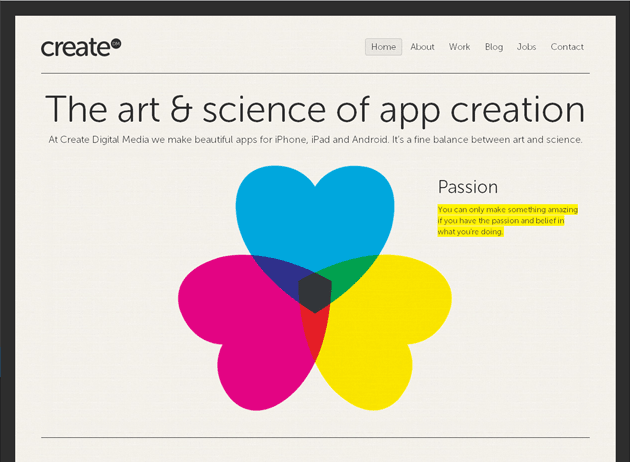Open the Jobs link in the header

526,47
